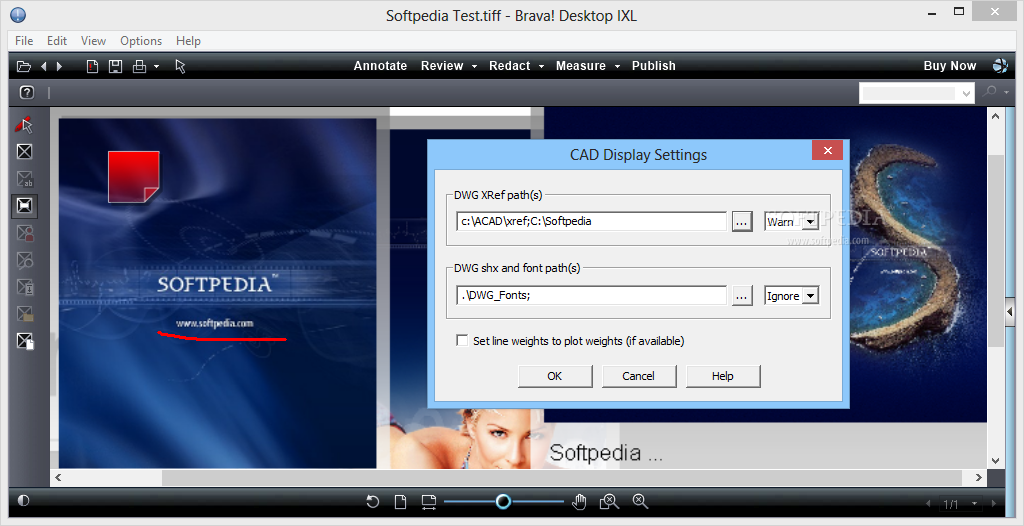Click Cancel in CAD Display Settings
Viewport: 1024px width, 526px height.
pos(639,376)
